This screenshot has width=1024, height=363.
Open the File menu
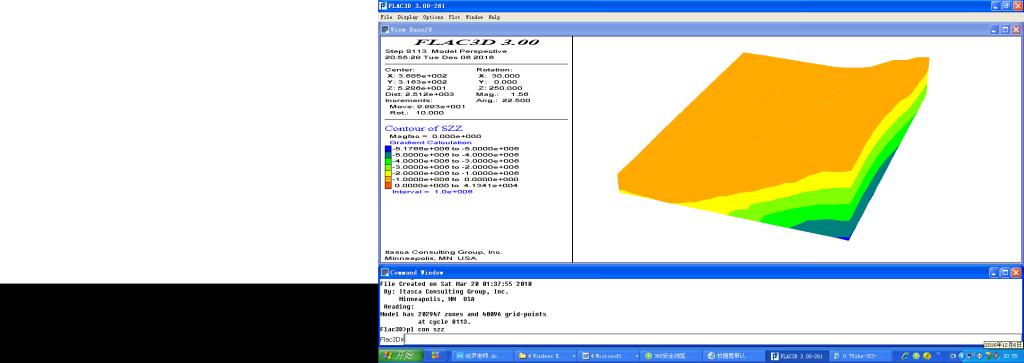[386, 17]
